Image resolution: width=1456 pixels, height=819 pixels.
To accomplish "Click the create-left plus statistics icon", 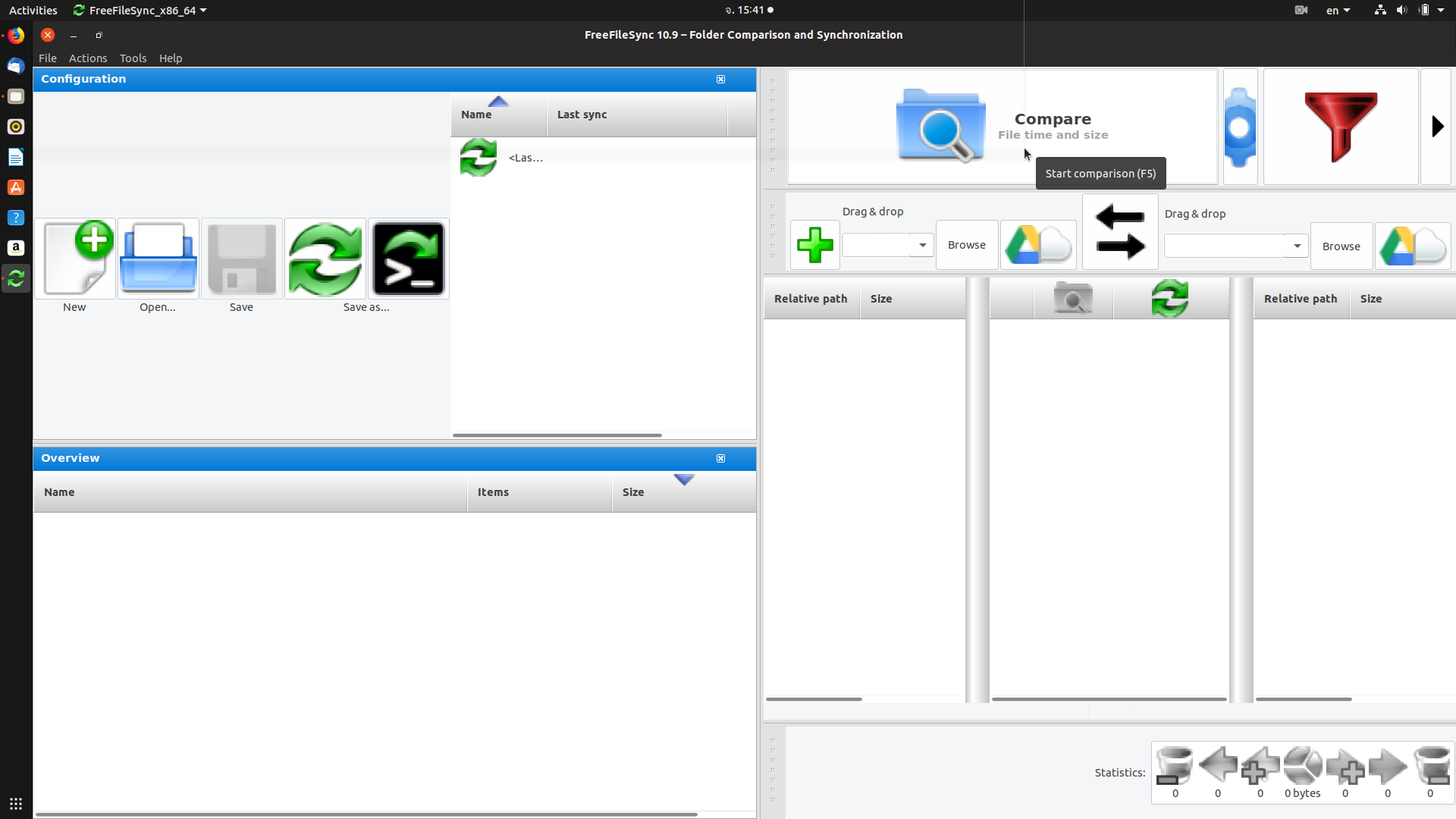I will coord(1260,766).
